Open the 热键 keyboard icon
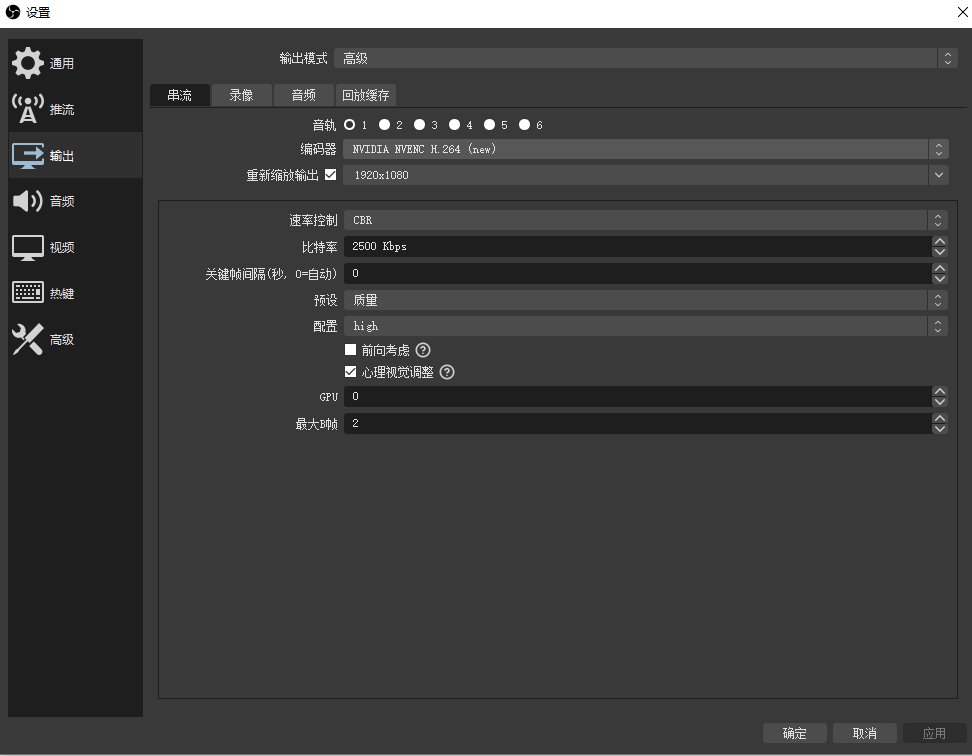 point(28,293)
